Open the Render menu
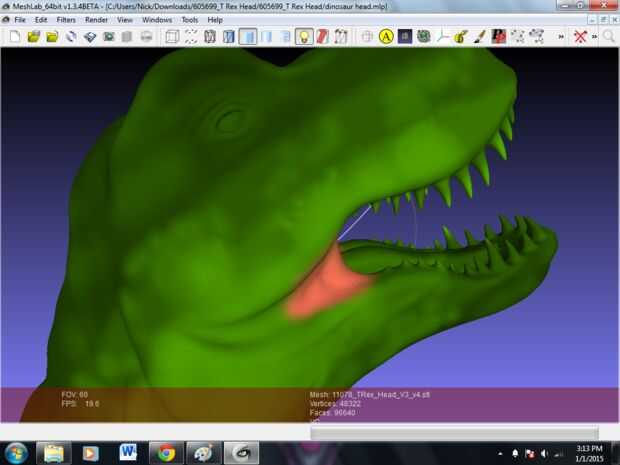 point(96,20)
